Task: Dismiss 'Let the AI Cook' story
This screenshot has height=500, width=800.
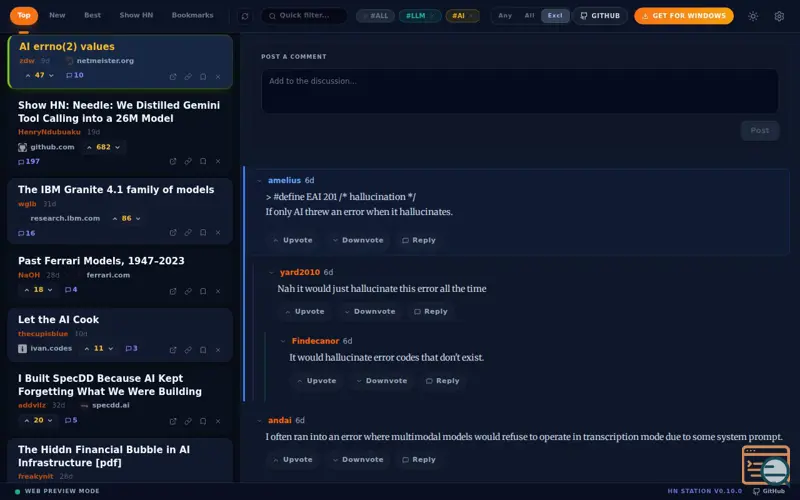Action: [218, 350]
